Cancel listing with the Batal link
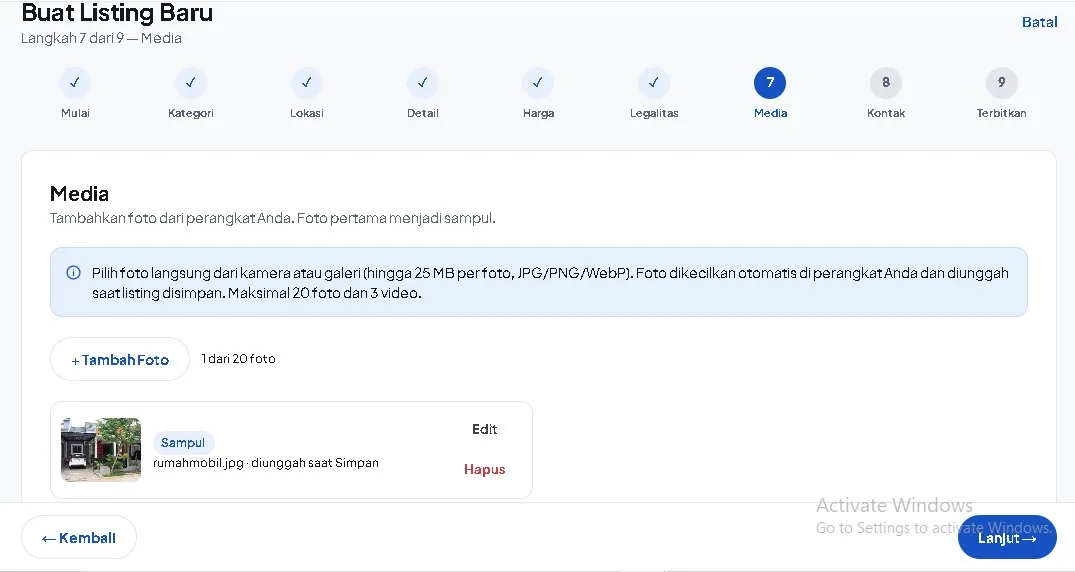This screenshot has width=1075, height=572. [x=1039, y=22]
